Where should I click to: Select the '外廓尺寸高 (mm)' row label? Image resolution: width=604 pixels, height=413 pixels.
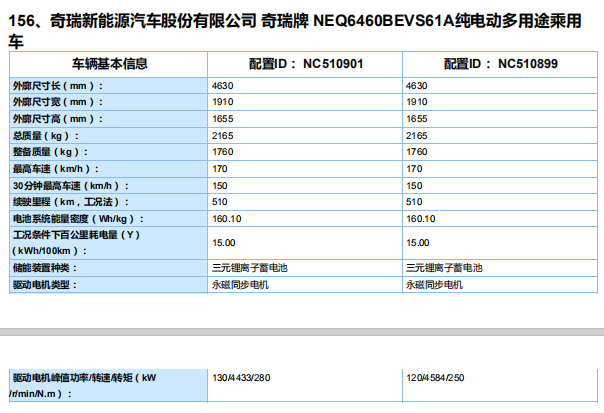(x=58, y=119)
